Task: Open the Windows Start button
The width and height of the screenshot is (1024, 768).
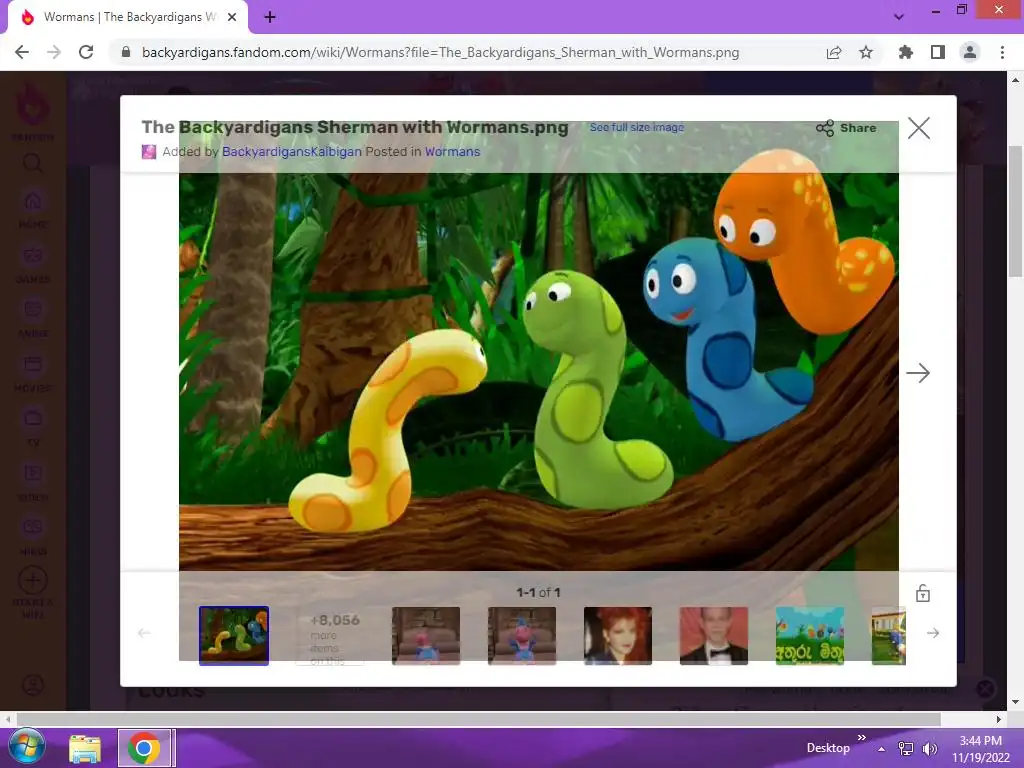Action: 27,748
